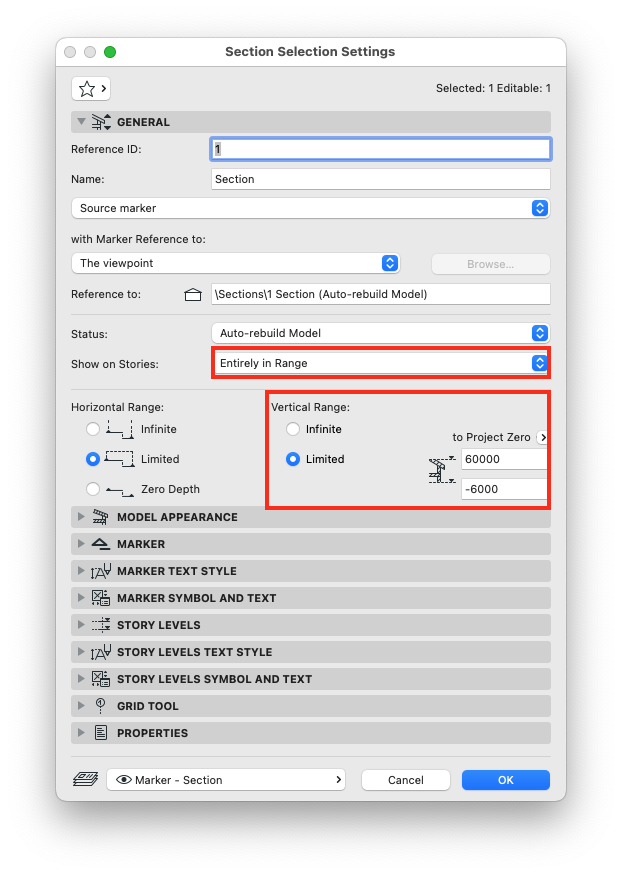Click the layer icon beside Marker - Section

point(85,779)
